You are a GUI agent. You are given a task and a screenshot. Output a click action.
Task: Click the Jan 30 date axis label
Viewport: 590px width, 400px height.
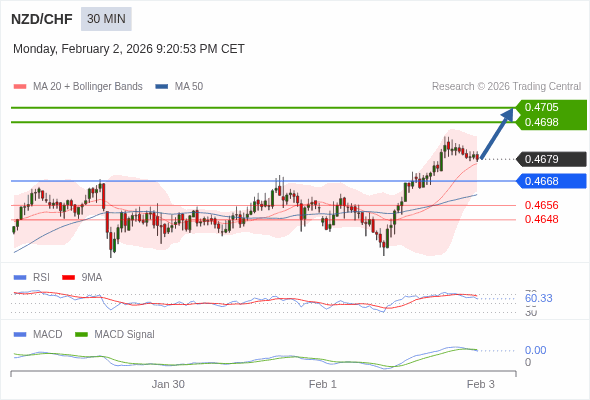[168, 384]
